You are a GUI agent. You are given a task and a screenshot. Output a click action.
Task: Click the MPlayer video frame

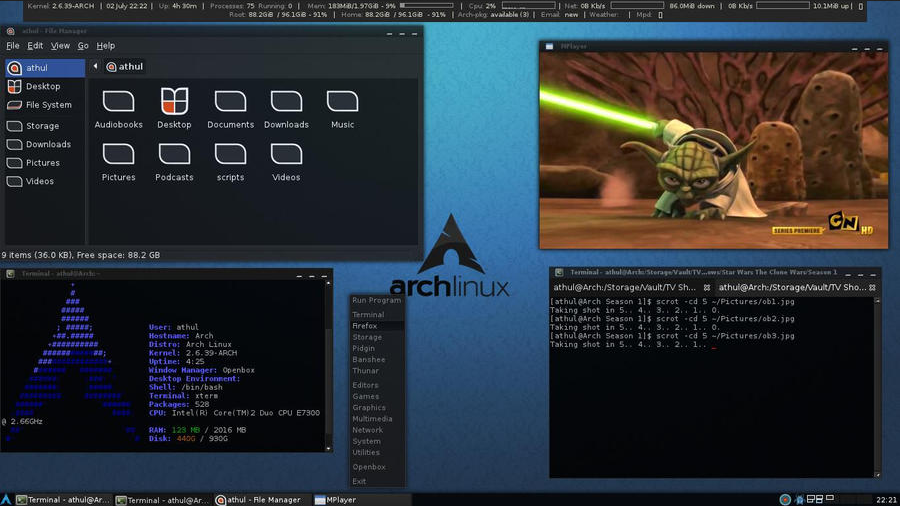[713, 150]
